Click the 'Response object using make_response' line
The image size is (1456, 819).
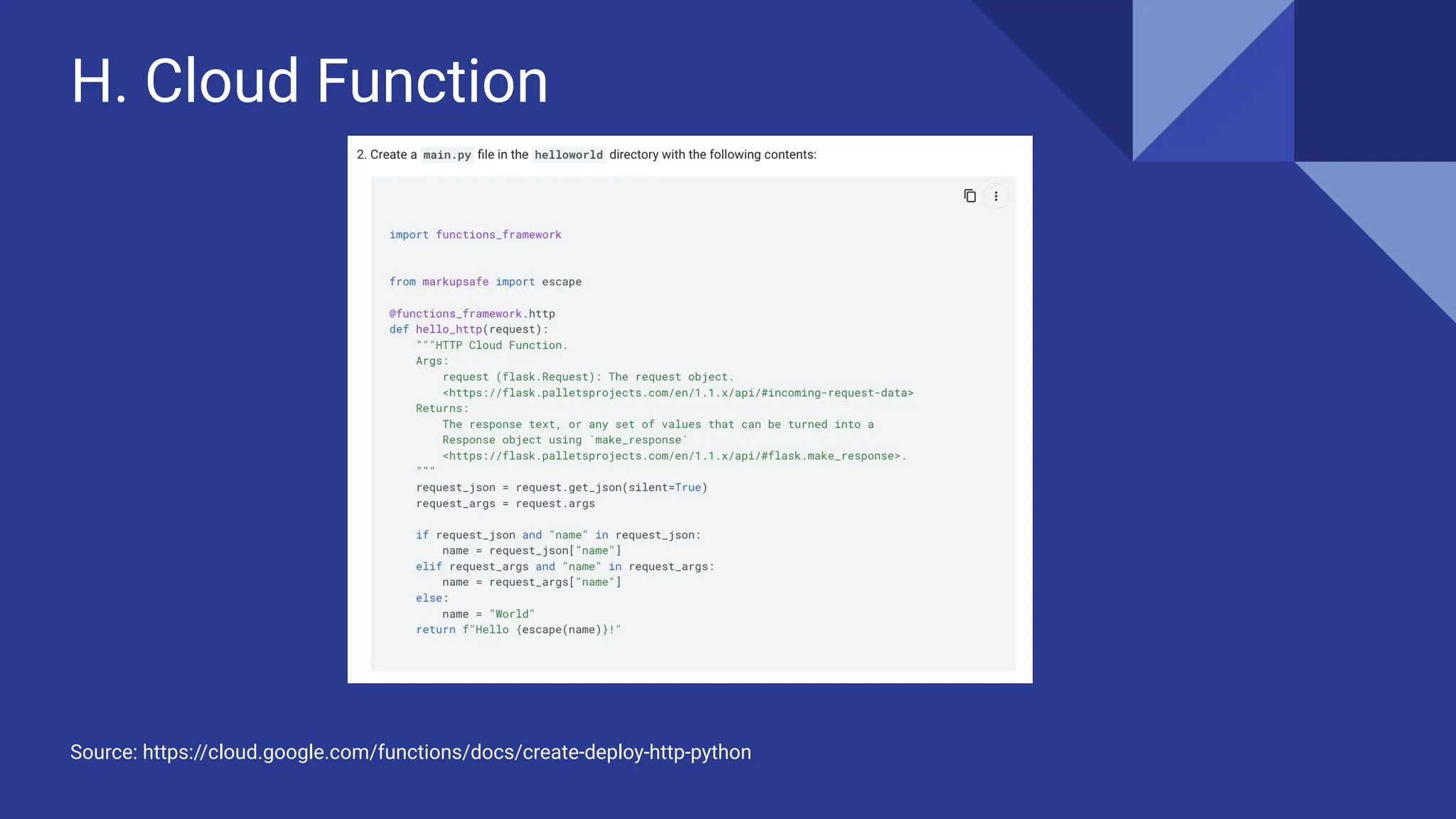tap(565, 440)
